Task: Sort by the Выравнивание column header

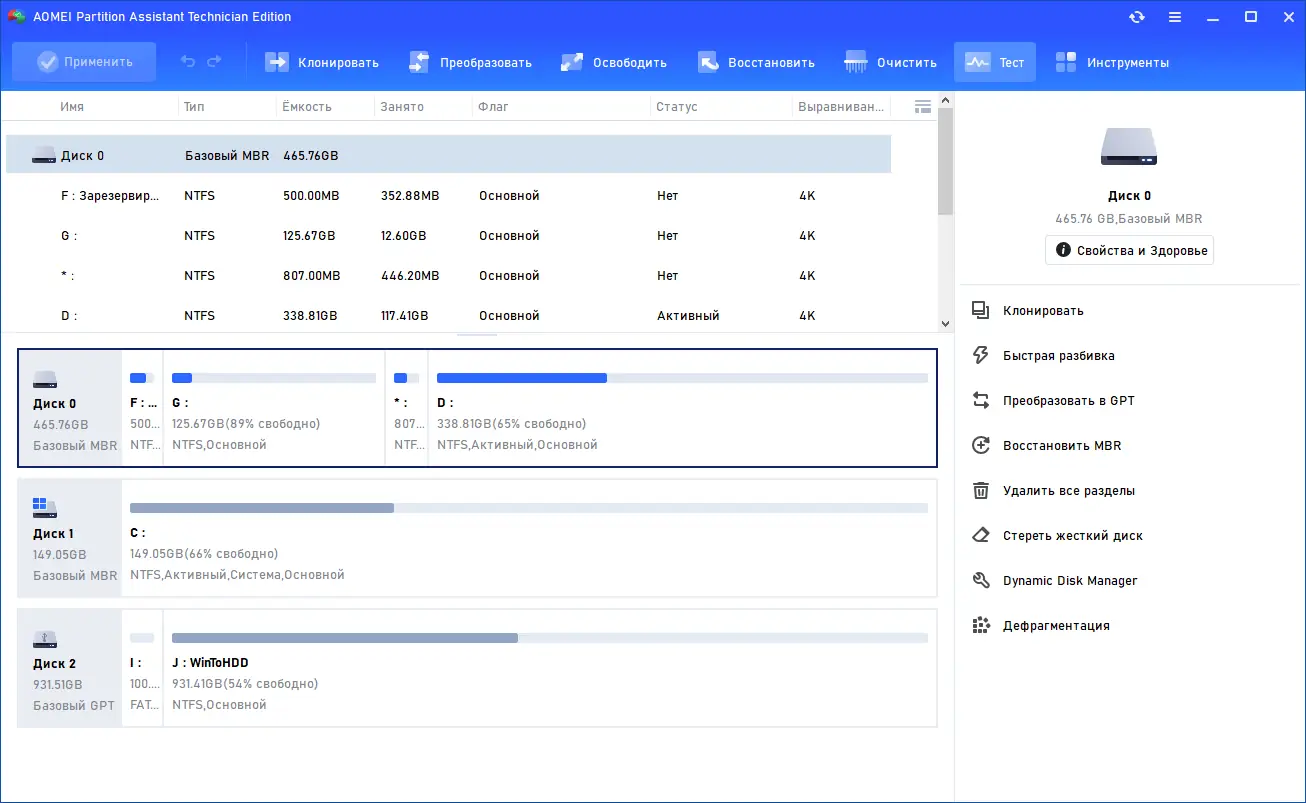Action: [842, 106]
